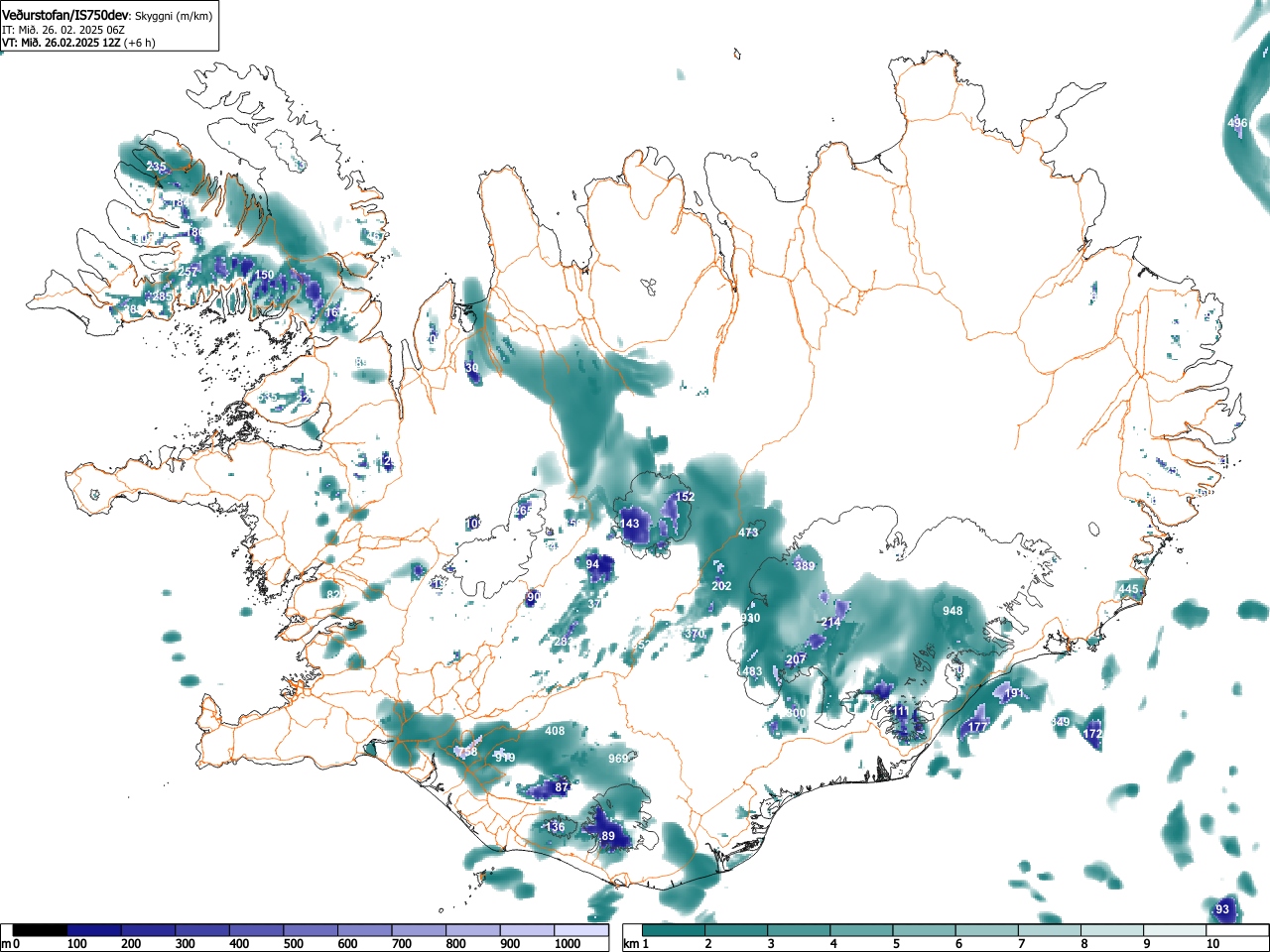This screenshot has height=952, width=1270.
Task: Click the '93' value in the bottom-right ocean
Action: [1222, 909]
